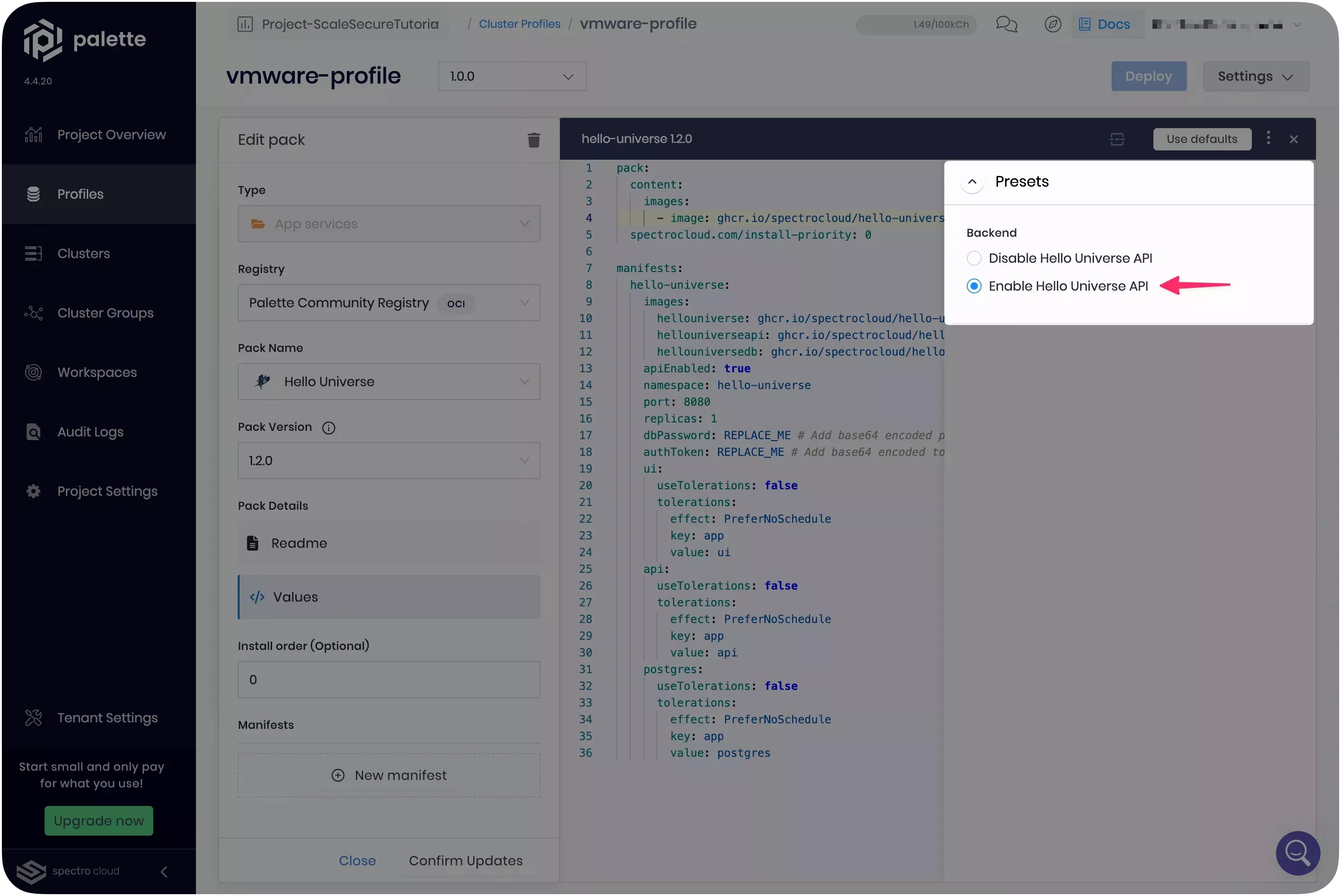
Task: Delete pack using trash icon
Action: click(534, 140)
